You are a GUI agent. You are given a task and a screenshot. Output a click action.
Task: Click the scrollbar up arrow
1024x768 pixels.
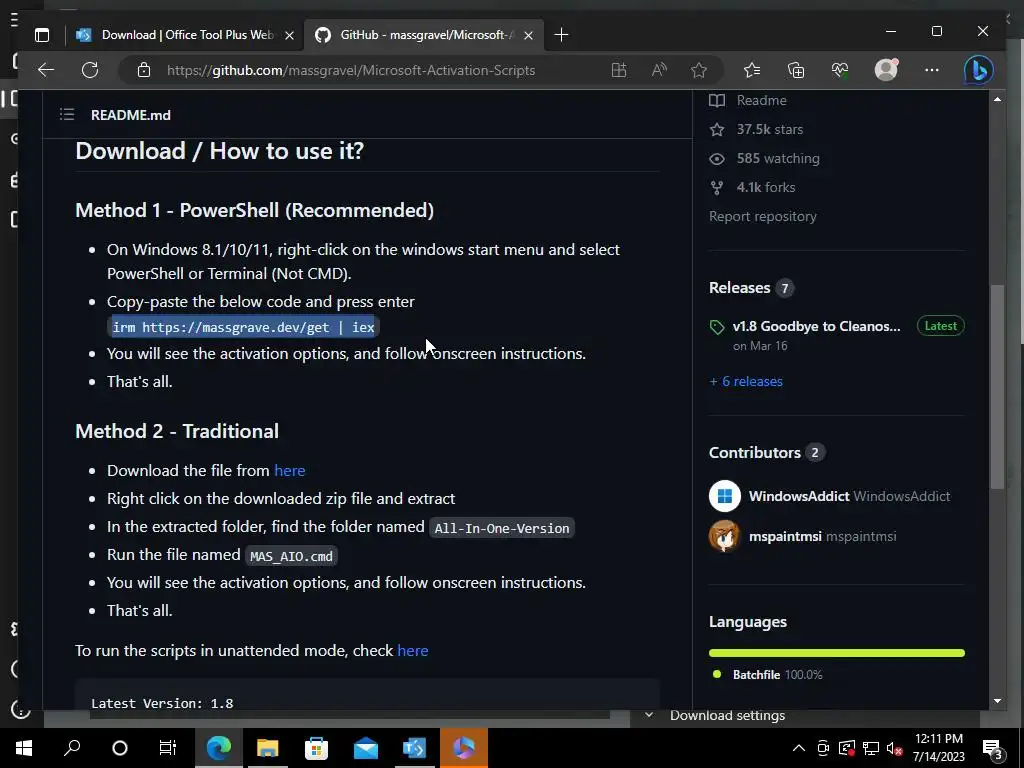click(997, 99)
